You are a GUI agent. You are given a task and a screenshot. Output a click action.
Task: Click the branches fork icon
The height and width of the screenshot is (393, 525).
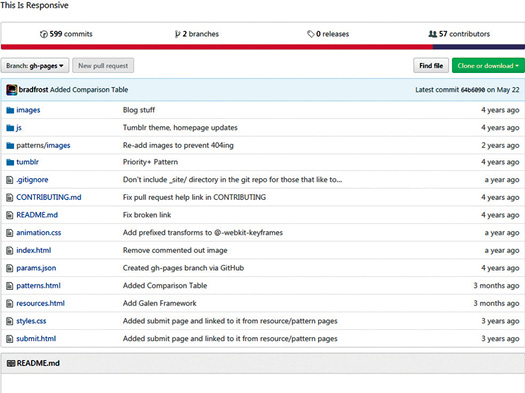point(177,34)
